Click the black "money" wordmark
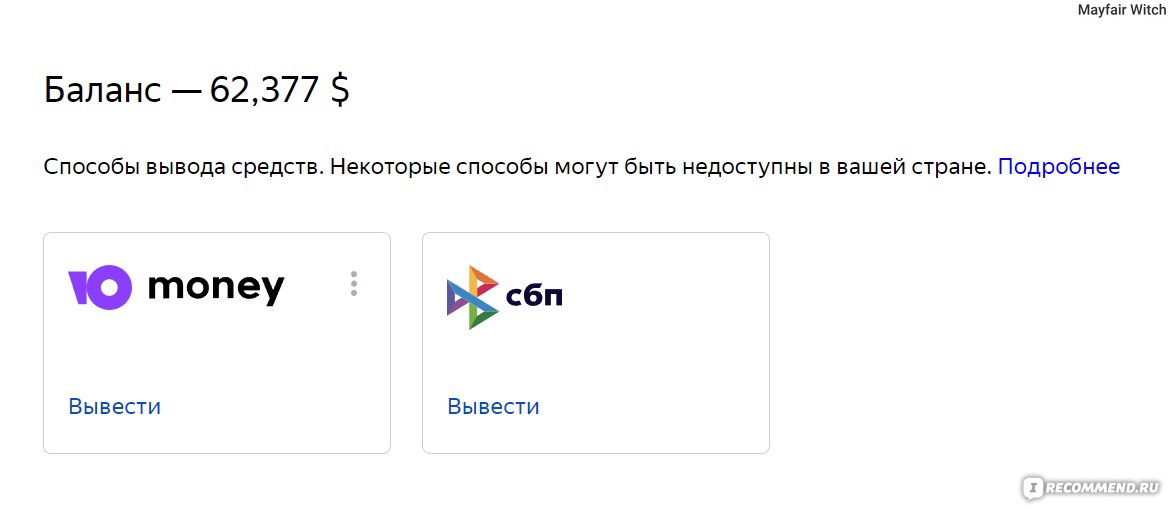1170x509 pixels. [x=216, y=288]
